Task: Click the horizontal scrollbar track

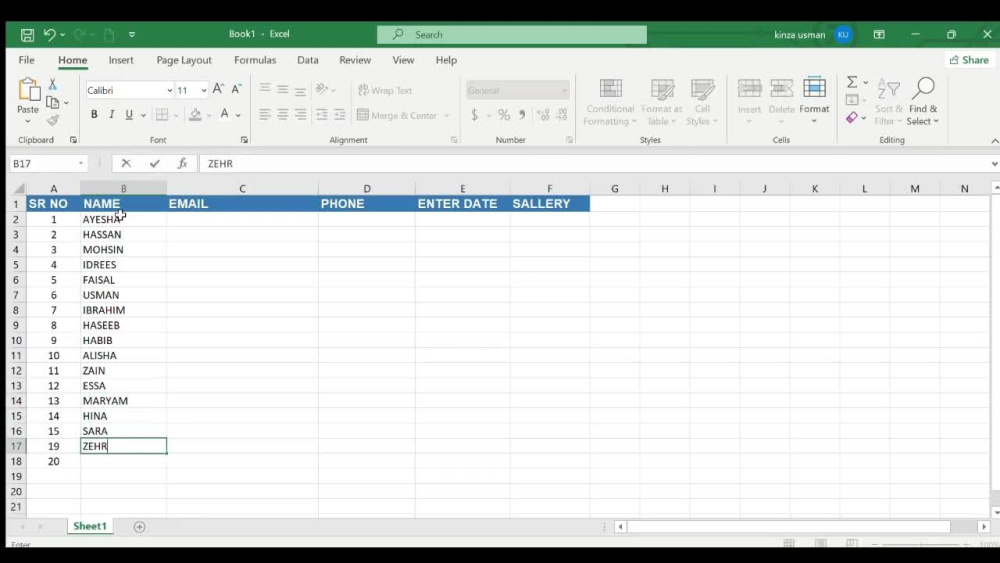Action: 801,527
